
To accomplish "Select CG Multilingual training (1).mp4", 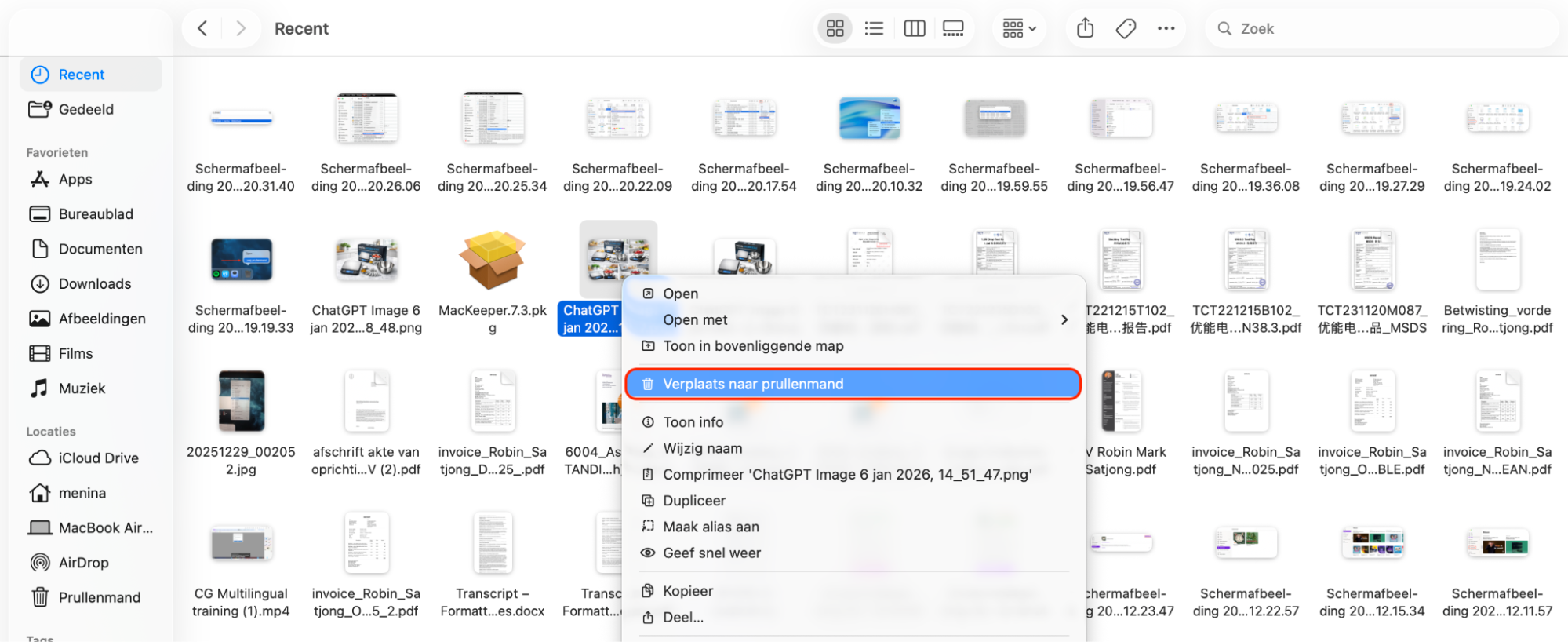I will [x=241, y=543].
